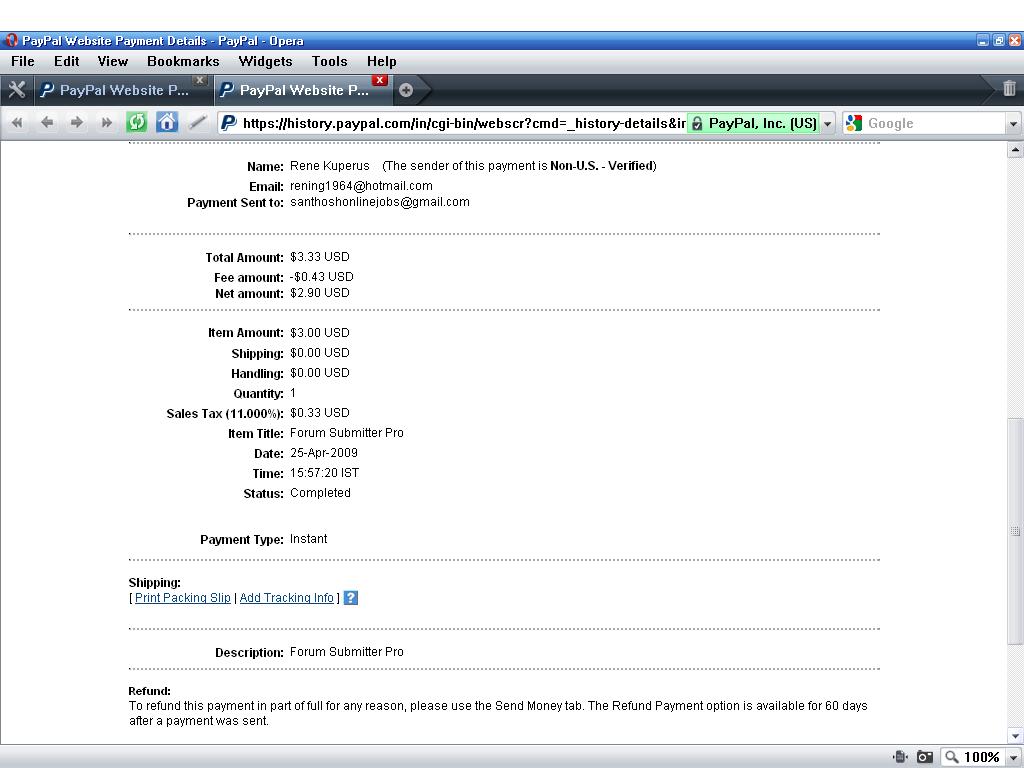This screenshot has width=1024, height=768.
Task: Click the Status value Completed
Action: point(320,493)
